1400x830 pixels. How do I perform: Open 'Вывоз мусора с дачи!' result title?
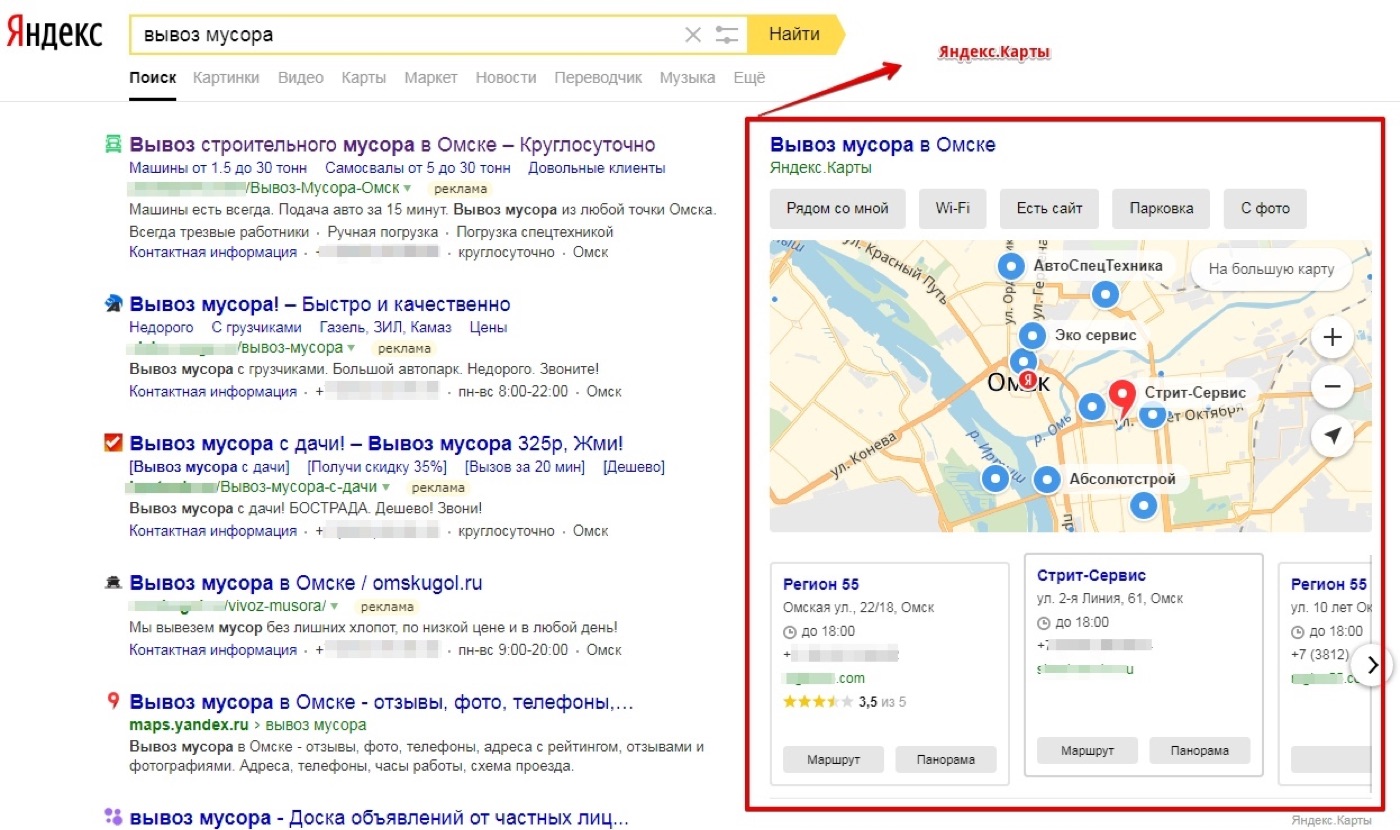click(x=377, y=442)
